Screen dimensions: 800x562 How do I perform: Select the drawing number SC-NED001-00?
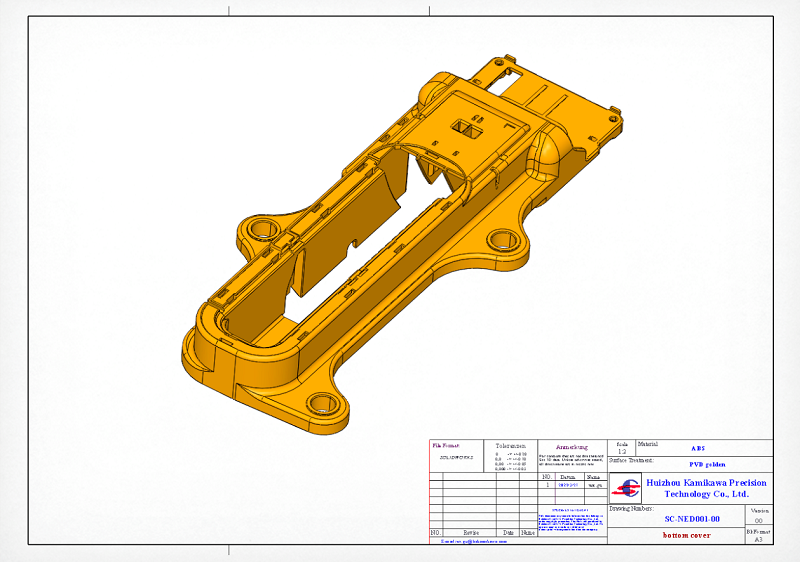coord(692,519)
